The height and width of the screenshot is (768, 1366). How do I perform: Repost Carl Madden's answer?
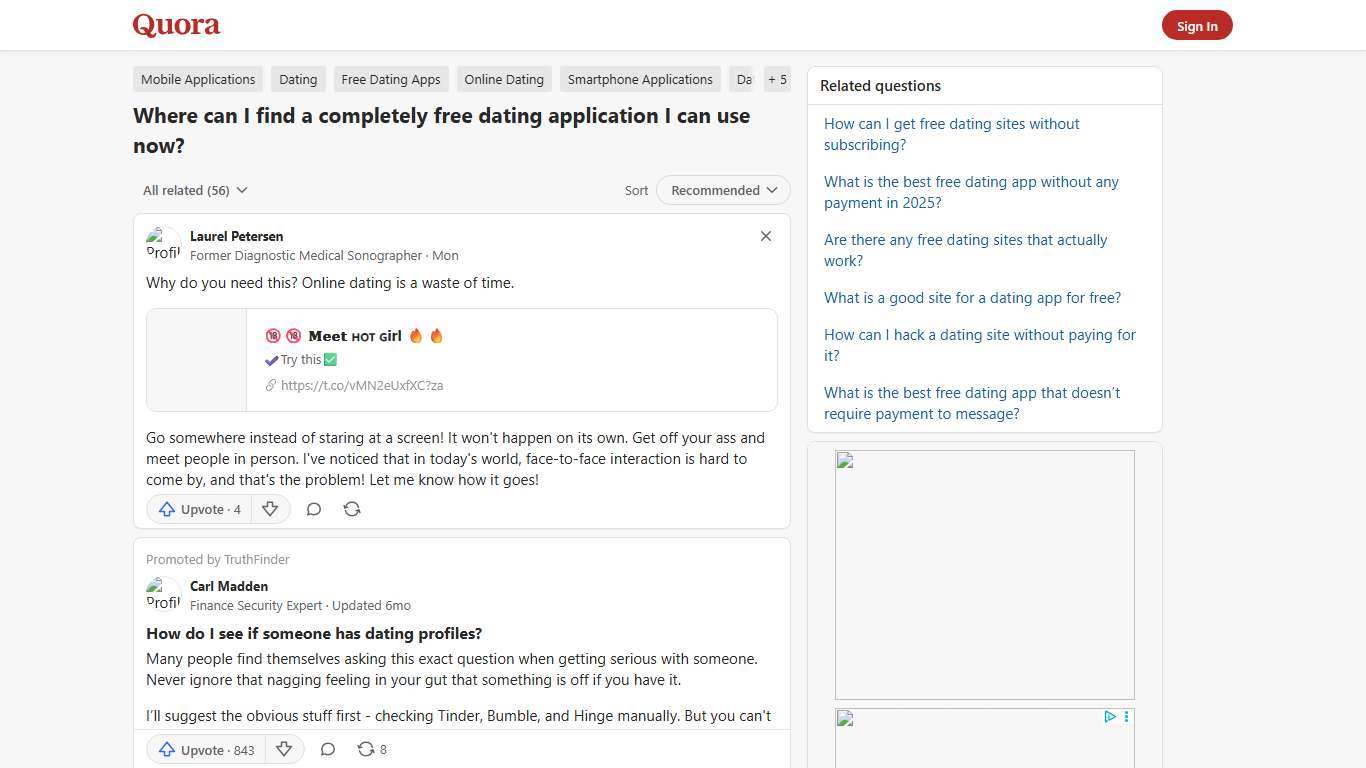tap(366, 749)
